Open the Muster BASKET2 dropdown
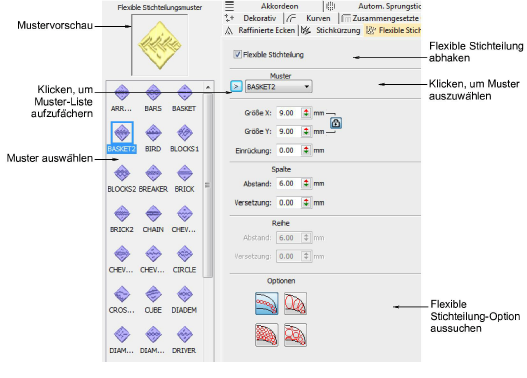Screen dimensions: 527x378 (278, 87)
